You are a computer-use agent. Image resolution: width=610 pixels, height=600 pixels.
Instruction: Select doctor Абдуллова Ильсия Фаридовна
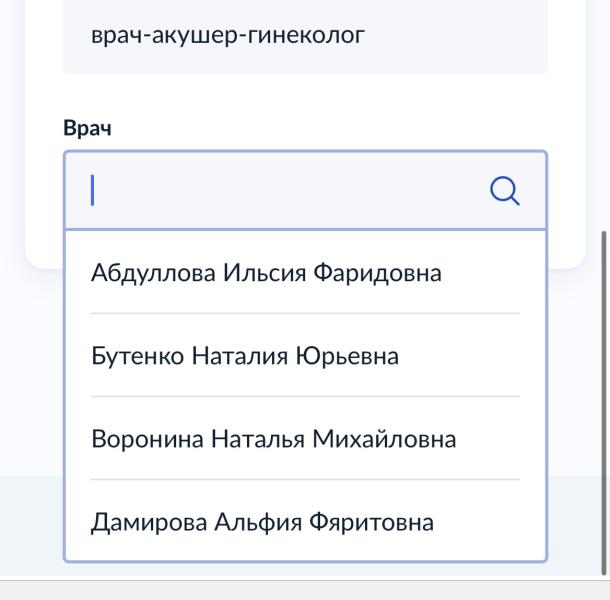pyautogui.click(x=265, y=273)
